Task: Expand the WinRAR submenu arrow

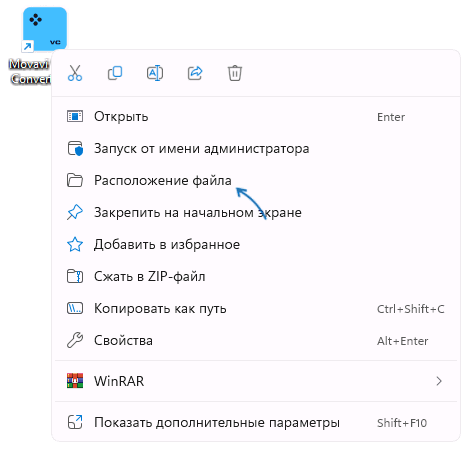Action: [x=439, y=381]
